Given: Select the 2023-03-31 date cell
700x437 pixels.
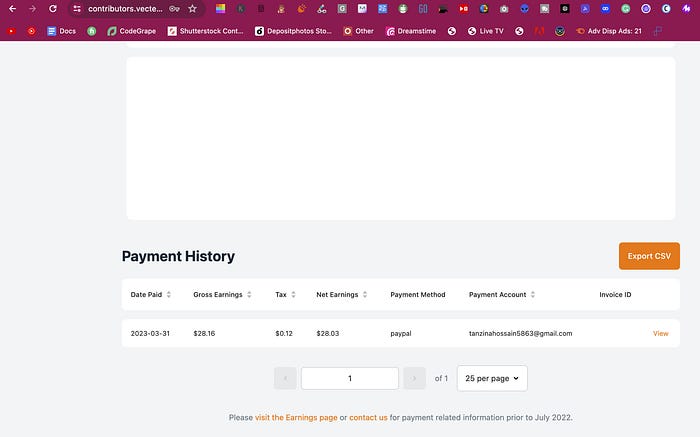Looking at the screenshot, I should (x=150, y=333).
